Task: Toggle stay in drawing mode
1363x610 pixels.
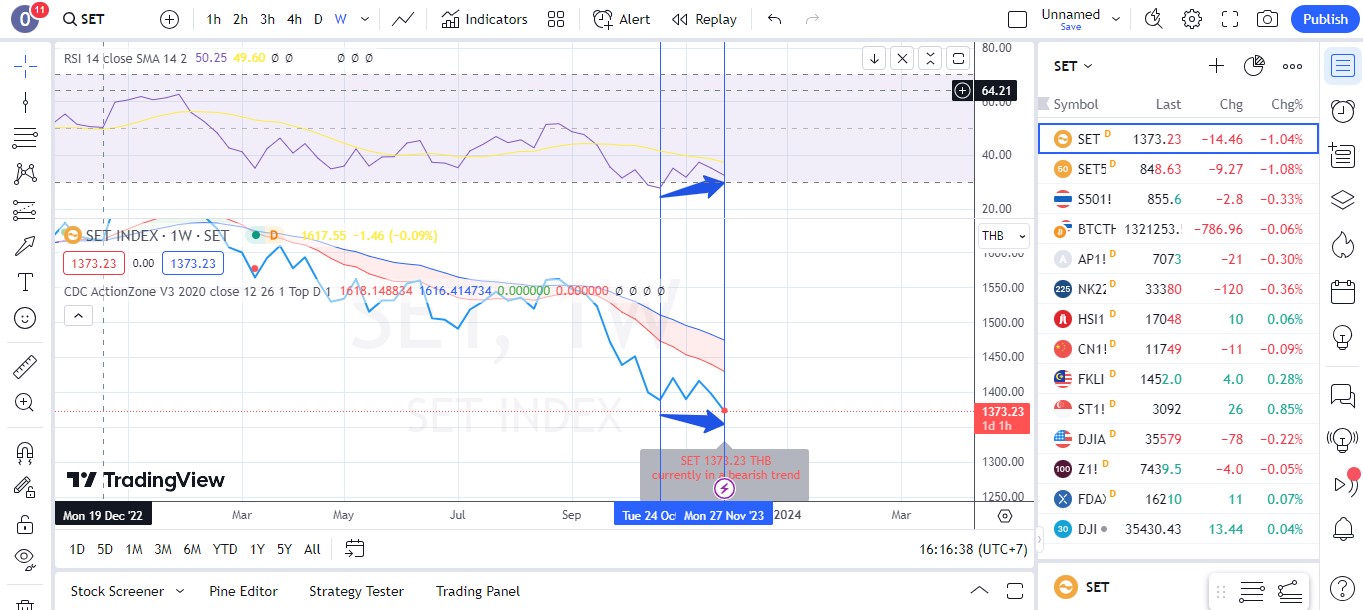Action: (25, 488)
